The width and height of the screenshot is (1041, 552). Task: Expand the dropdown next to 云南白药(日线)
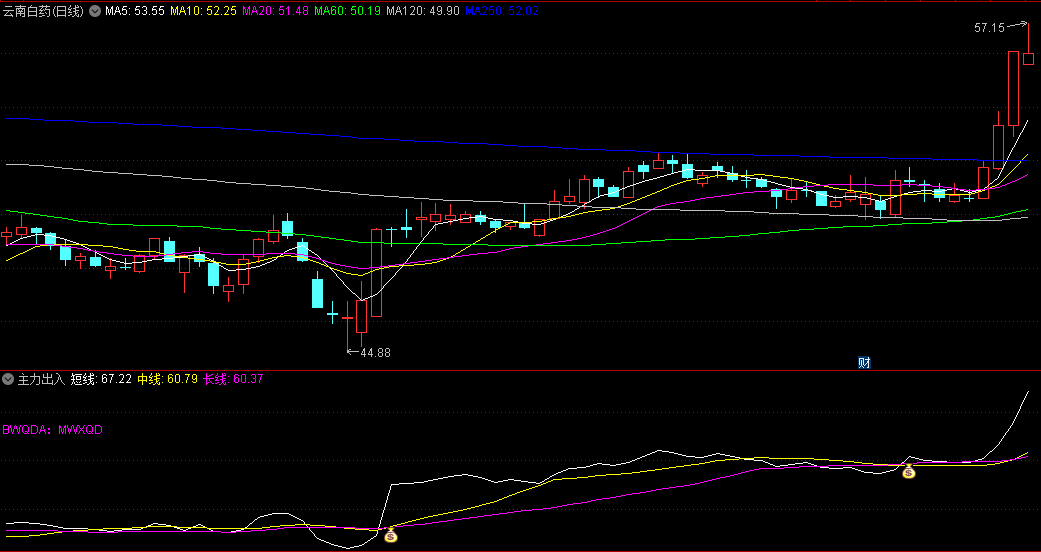pyautogui.click(x=95, y=11)
